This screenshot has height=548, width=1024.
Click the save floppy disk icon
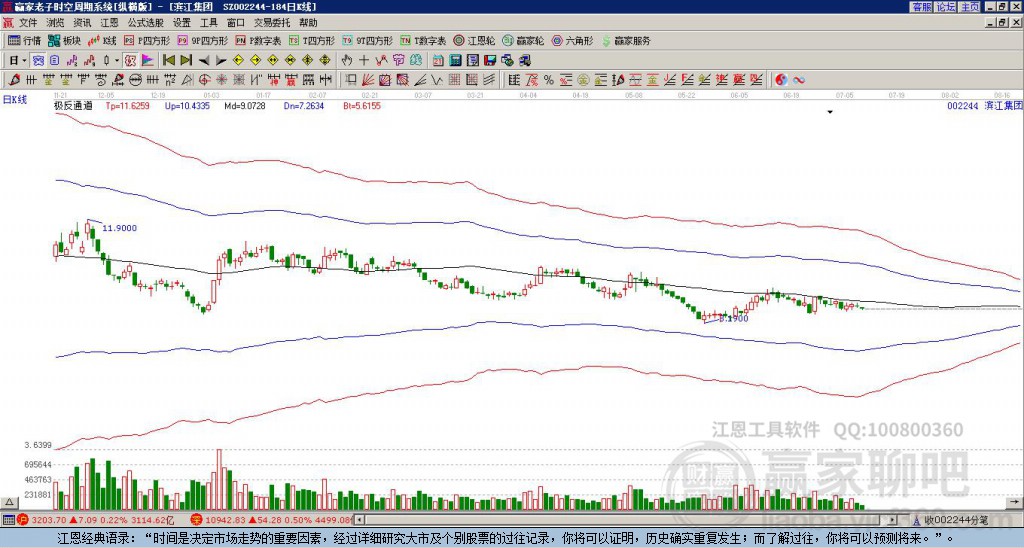coord(490,61)
